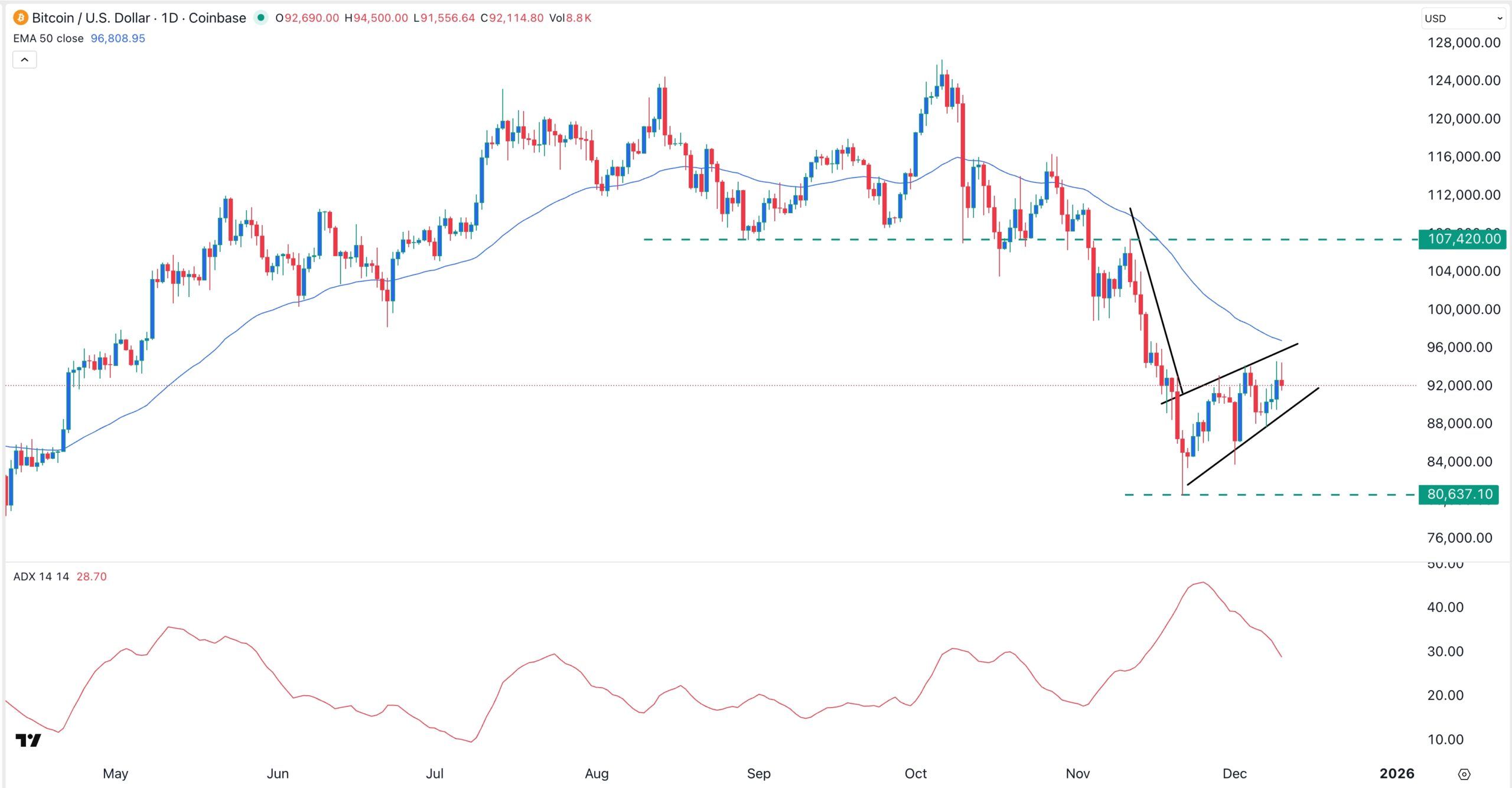Collapse the legend using the chevron button

click(x=24, y=59)
